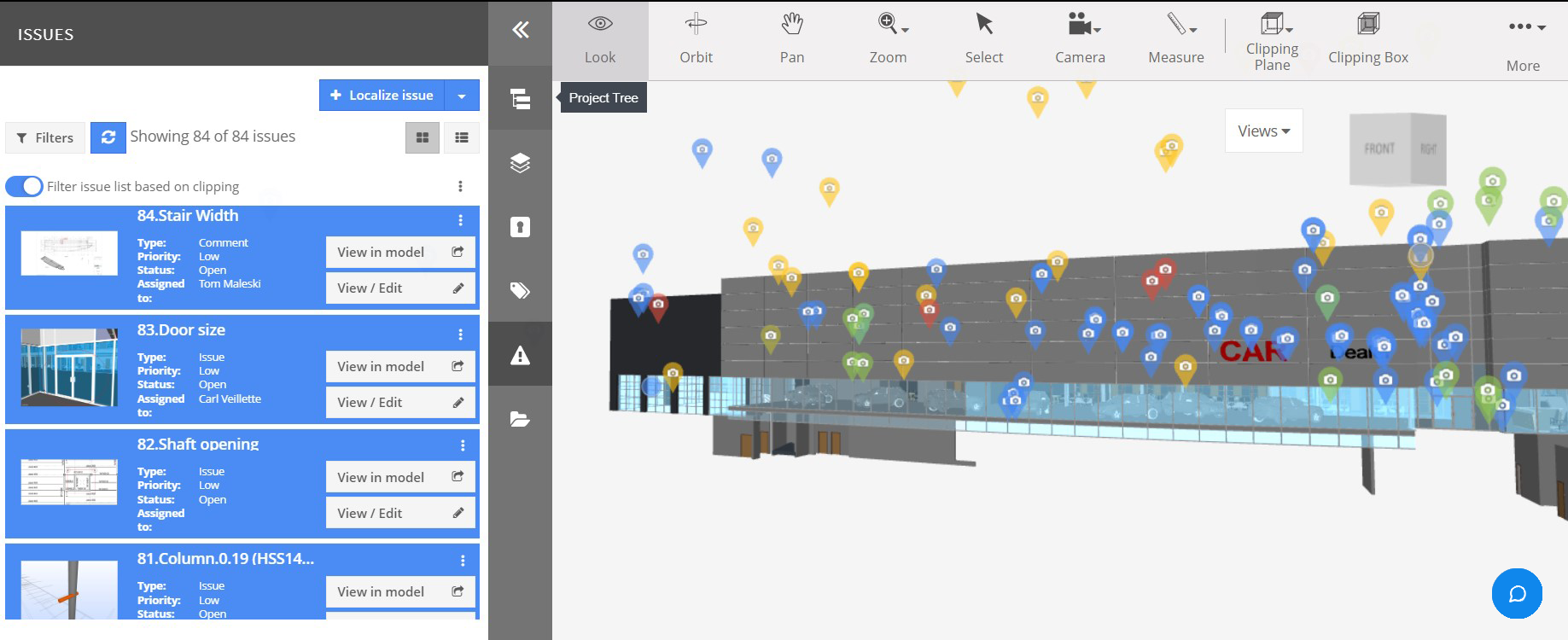Open options menu for 84.Stair Width

pyautogui.click(x=461, y=220)
